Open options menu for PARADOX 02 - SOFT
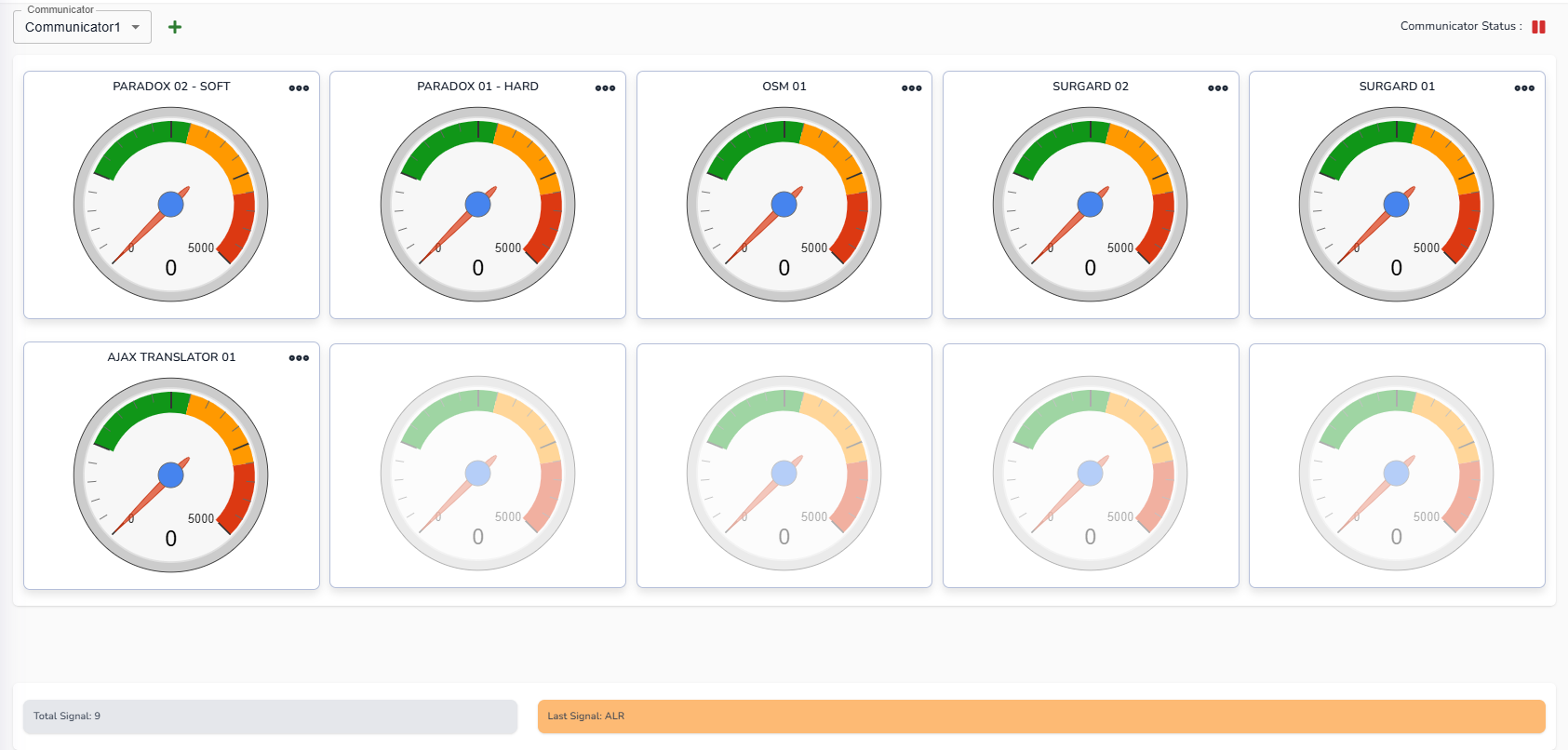This screenshot has height=750, width=1568. pyautogui.click(x=299, y=88)
